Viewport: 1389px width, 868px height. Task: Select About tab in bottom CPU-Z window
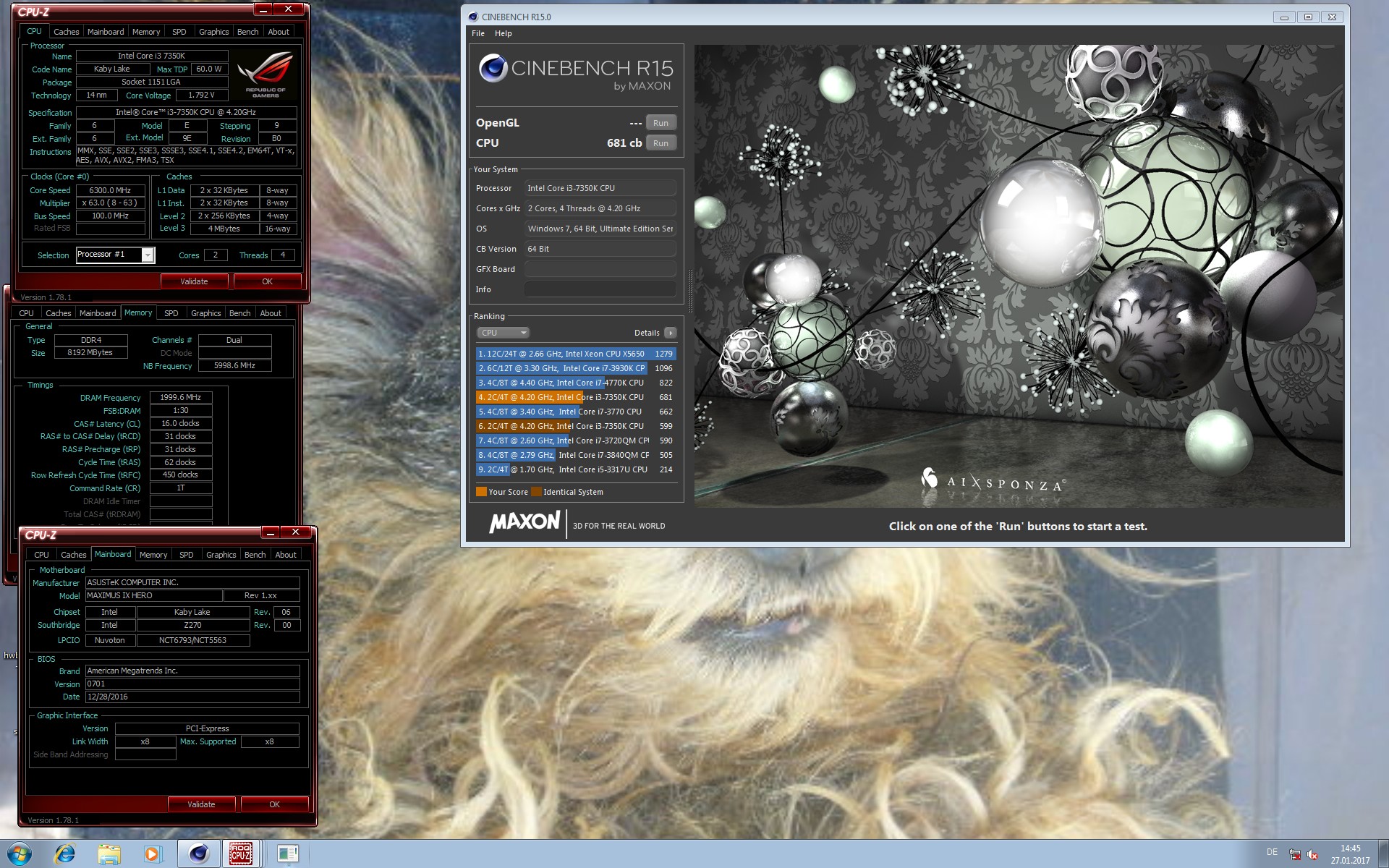click(x=286, y=555)
